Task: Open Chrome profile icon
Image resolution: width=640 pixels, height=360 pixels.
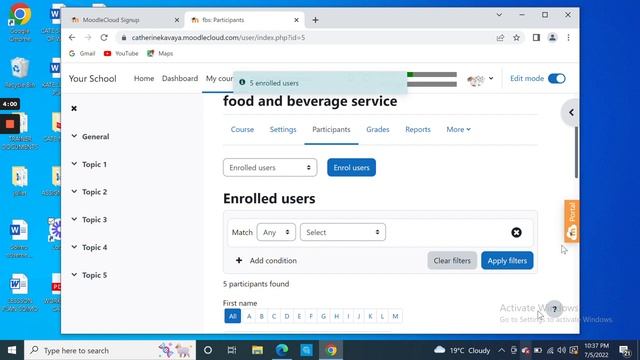Action: click(552, 38)
